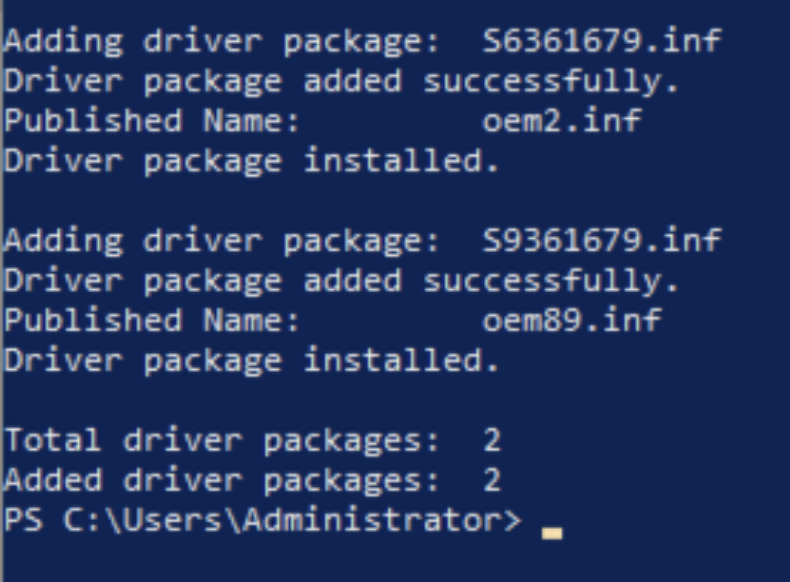Click 'Driver package added successfully.' under S6361679.inf
The image size is (790, 582).
click(341, 82)
